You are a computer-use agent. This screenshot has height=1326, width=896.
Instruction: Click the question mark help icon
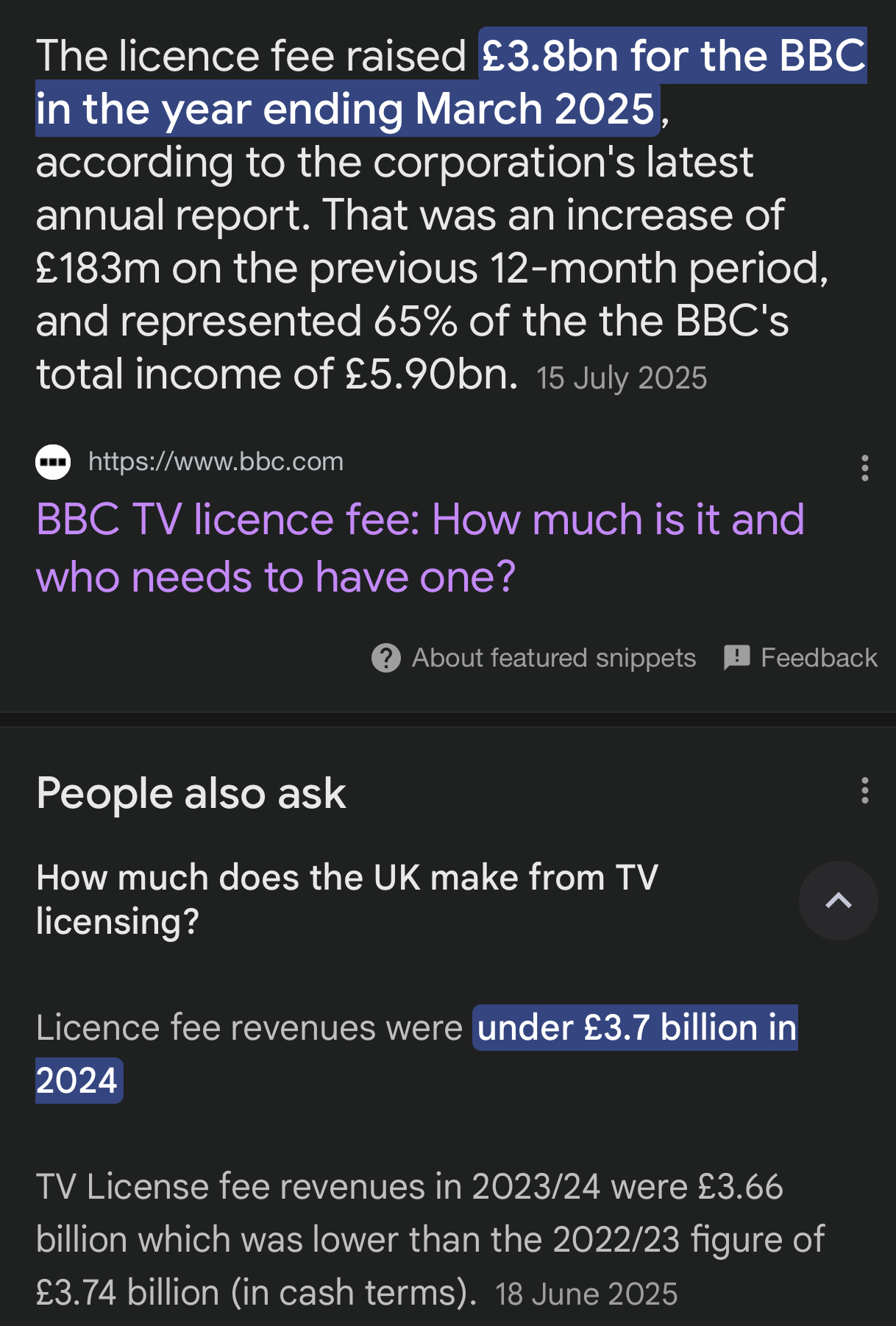click(385, 658)
